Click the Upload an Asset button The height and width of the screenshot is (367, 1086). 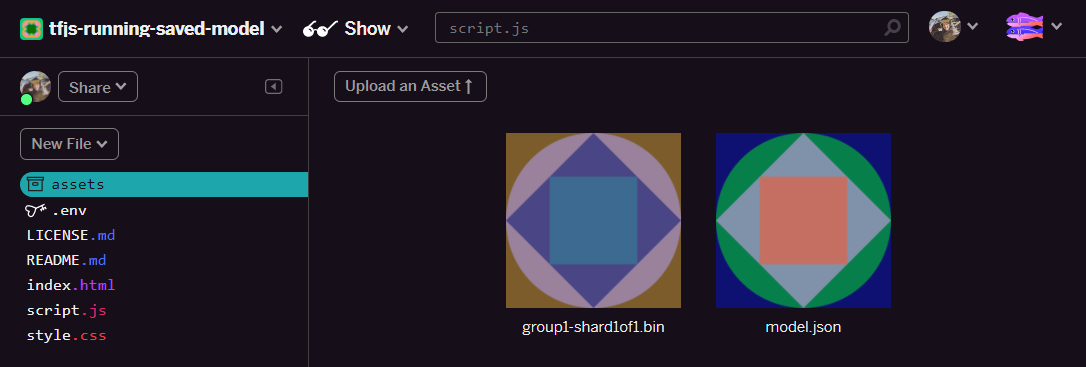pyautogui.click(x=410, y=87)
